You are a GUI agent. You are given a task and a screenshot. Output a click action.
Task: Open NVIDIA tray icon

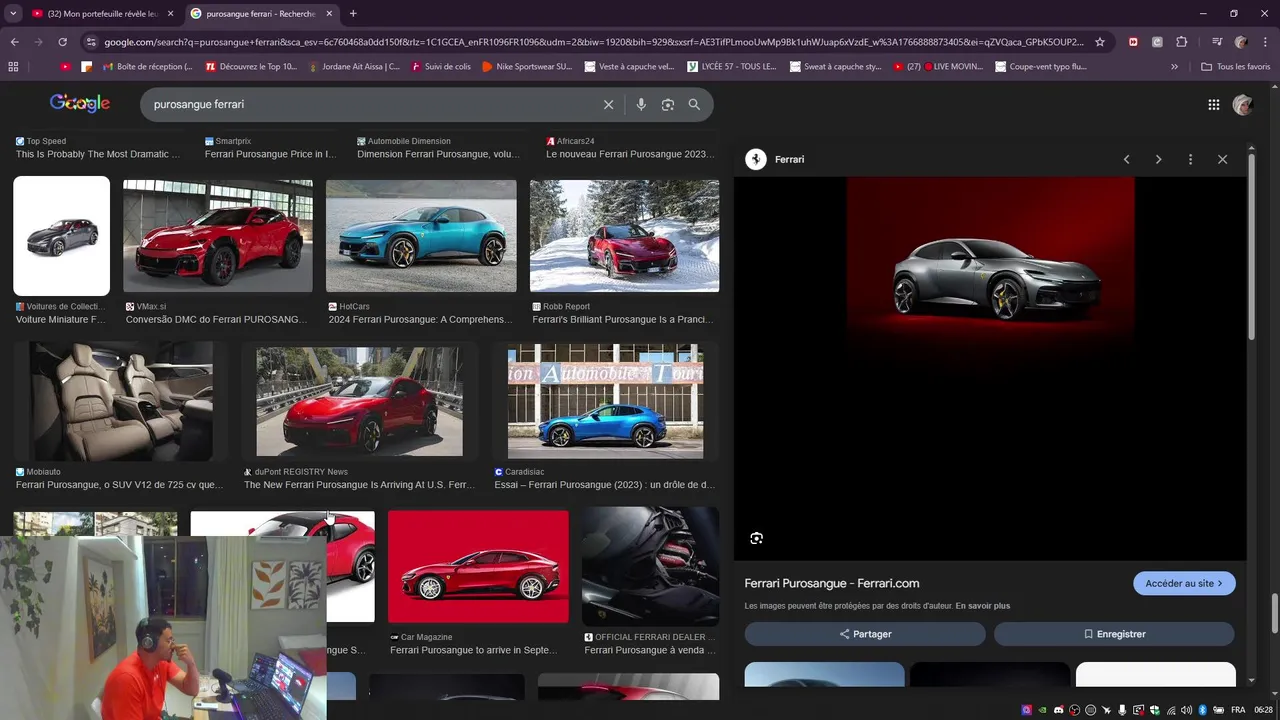1043,710
